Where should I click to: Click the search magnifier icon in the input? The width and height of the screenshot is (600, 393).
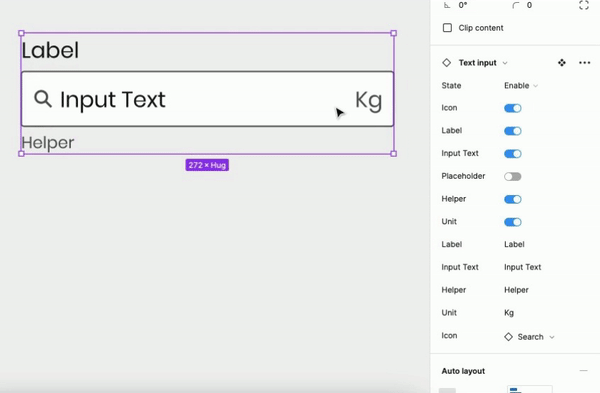coord(42,99)
